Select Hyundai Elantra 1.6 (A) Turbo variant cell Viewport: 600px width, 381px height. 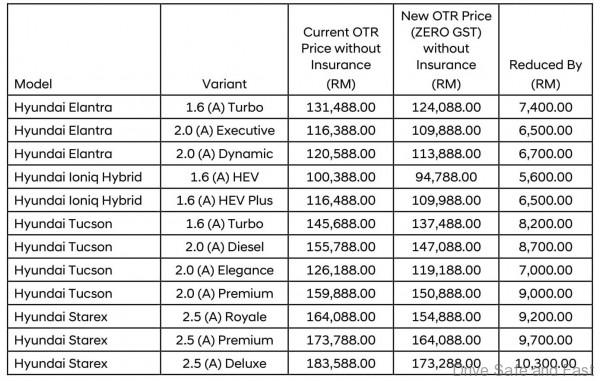click(224, 107)
